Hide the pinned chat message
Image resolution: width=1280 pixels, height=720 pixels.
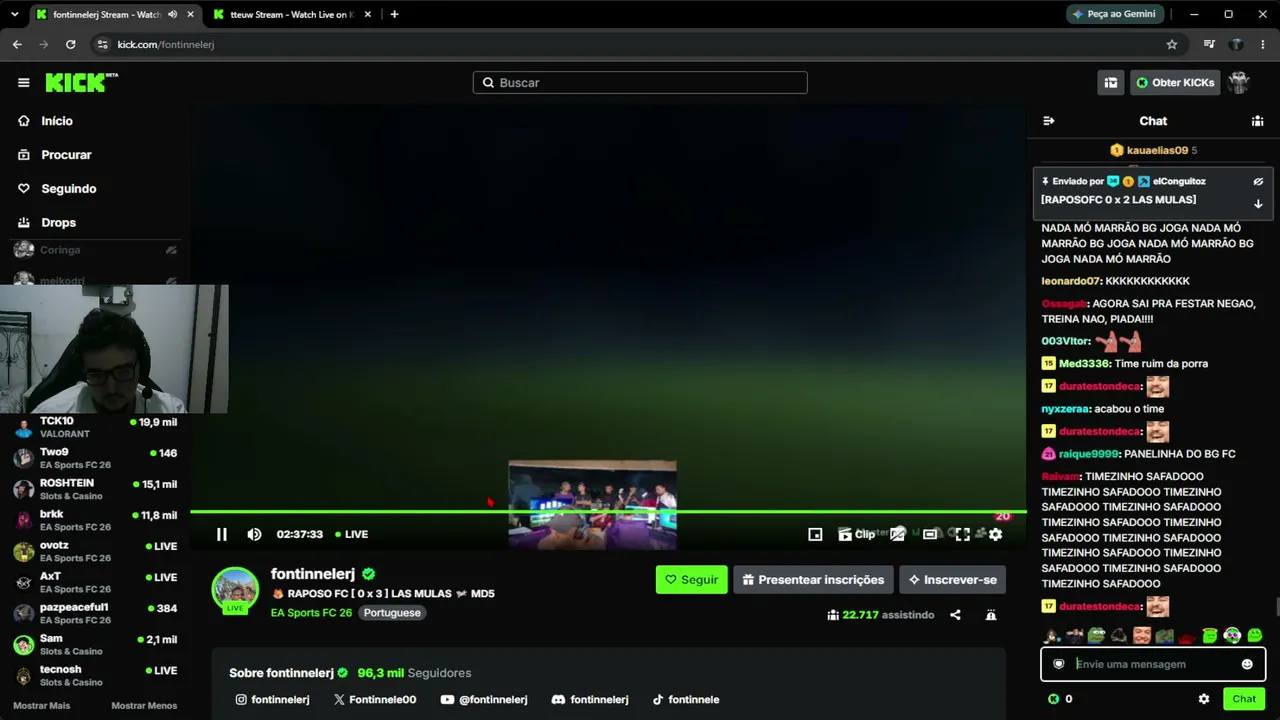[x=1258, y=182]
